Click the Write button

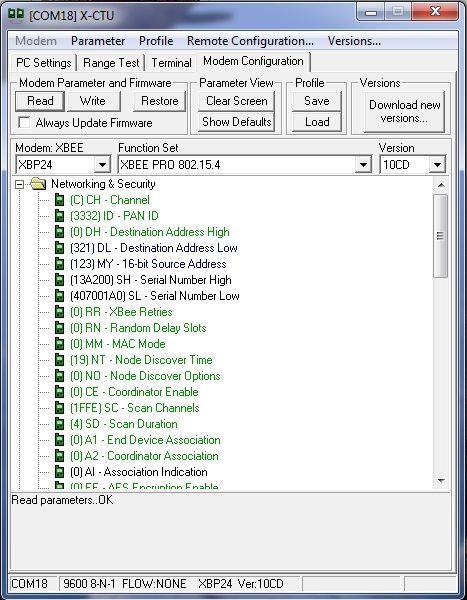click(93, 101)
